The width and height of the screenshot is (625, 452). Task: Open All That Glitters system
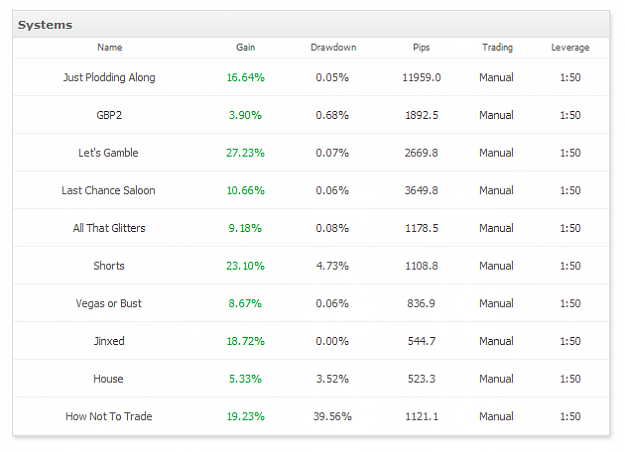coord(109,228)
